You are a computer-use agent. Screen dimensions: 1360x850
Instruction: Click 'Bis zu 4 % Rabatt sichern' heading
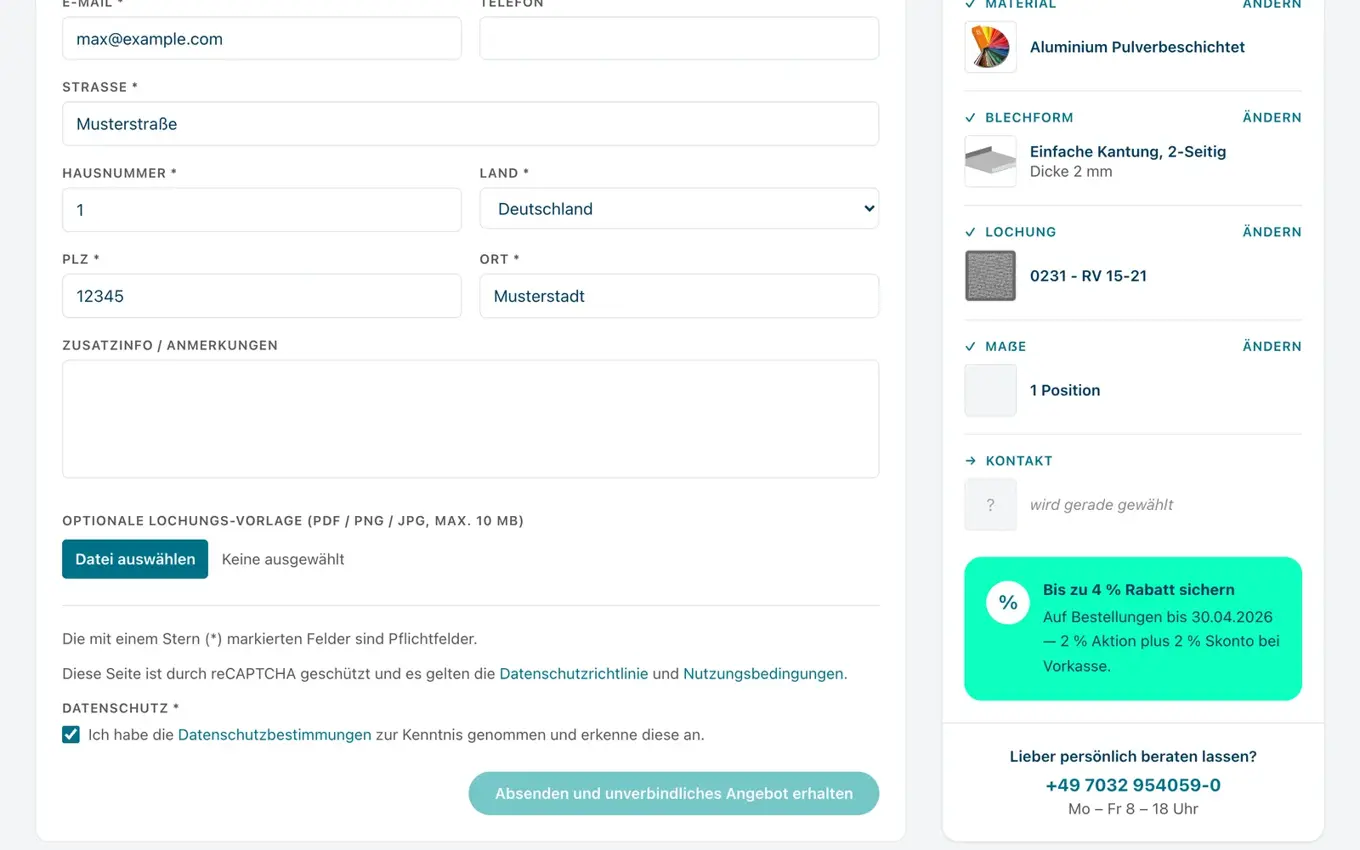point(1139,590)
